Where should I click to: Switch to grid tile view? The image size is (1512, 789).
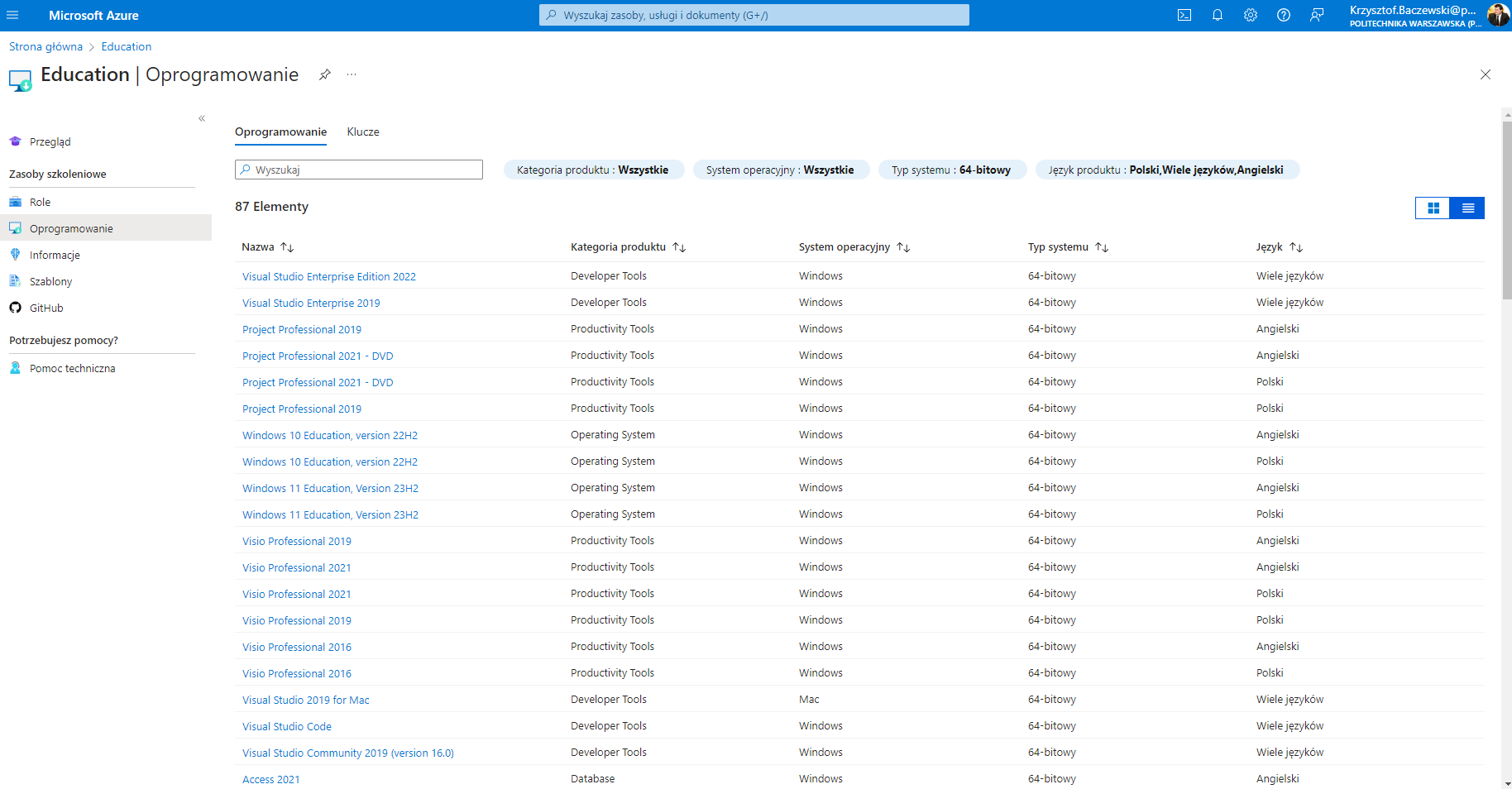point(1433,208)
